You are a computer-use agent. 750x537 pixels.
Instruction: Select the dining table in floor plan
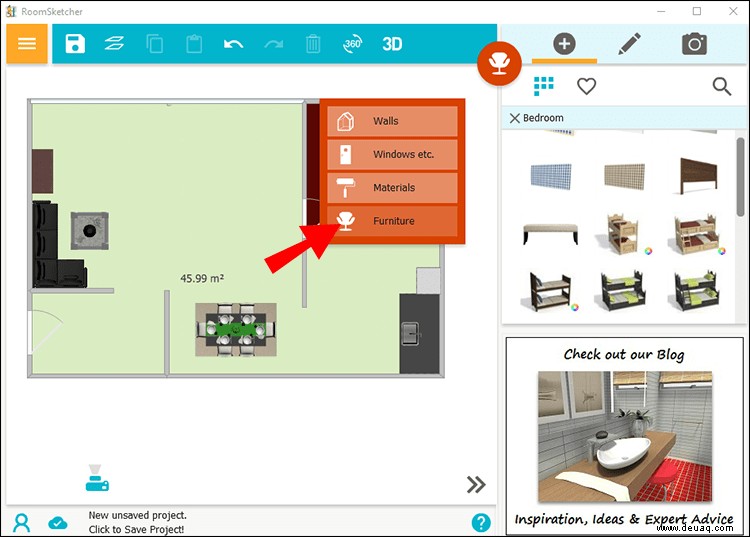point(236,330)
